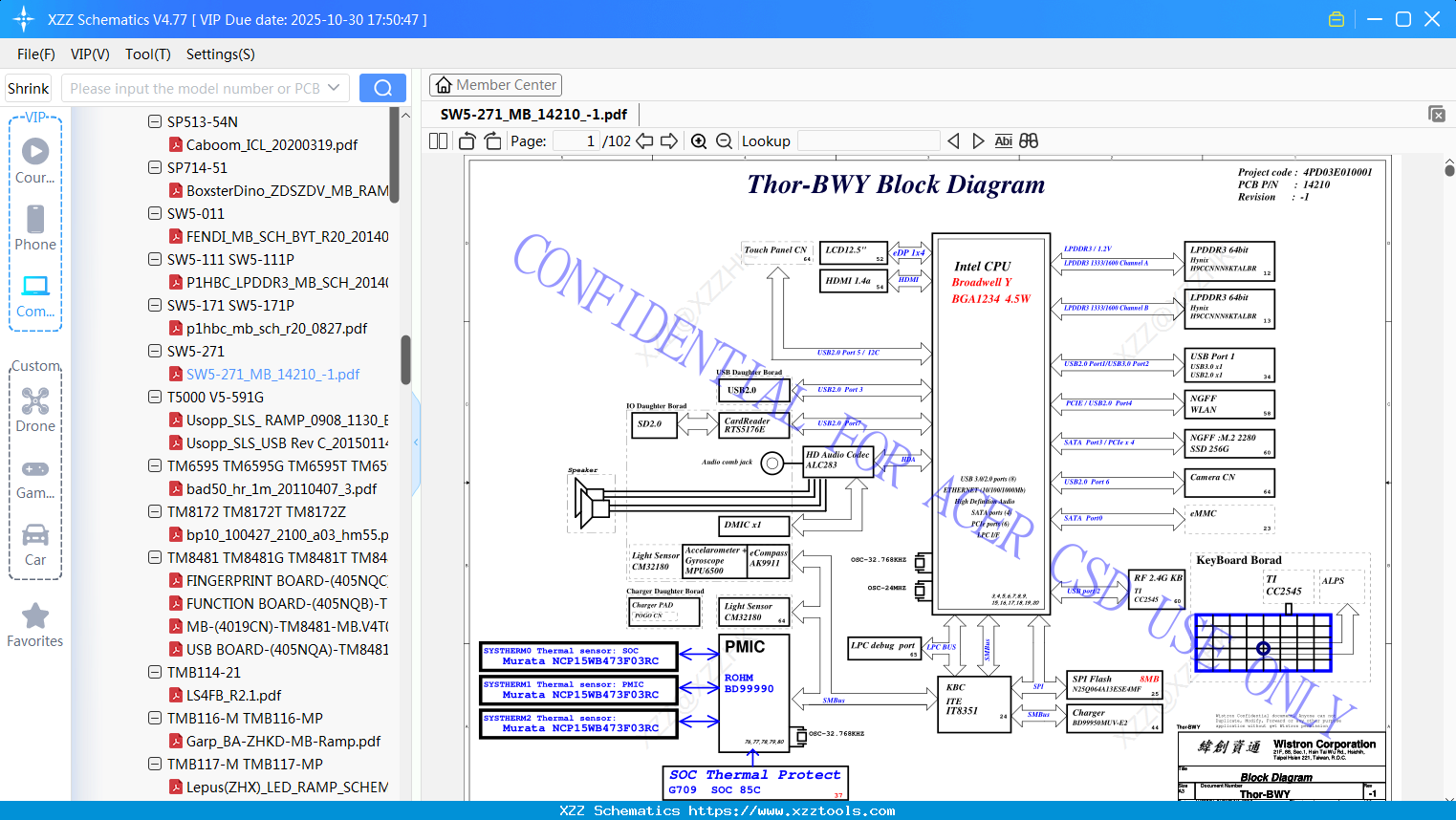Go to the next page arrow

pos(669,141)
